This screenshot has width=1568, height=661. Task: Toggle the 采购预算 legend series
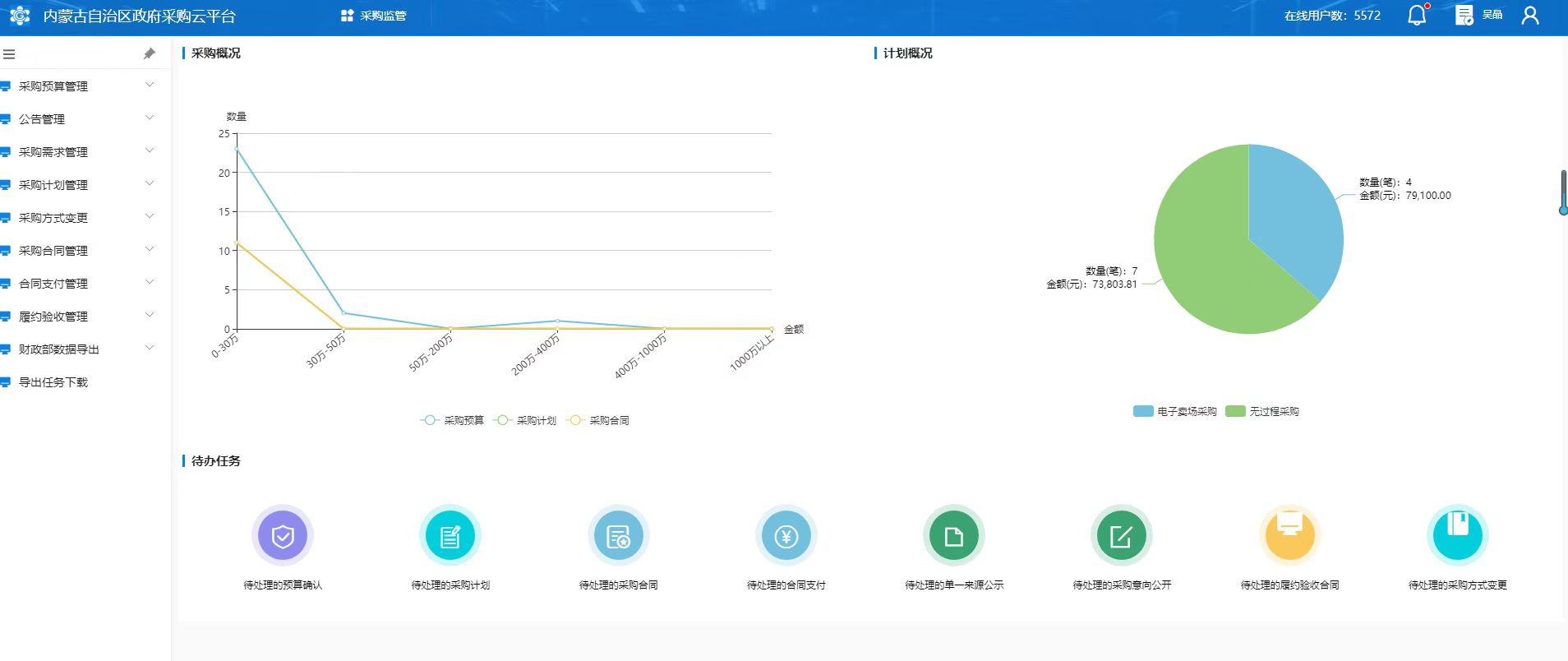(x=452, y=420)
